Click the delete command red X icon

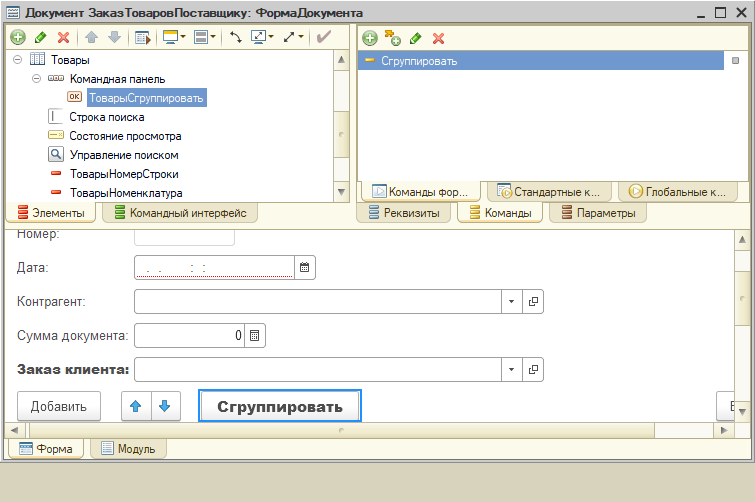tap(438, 37)
